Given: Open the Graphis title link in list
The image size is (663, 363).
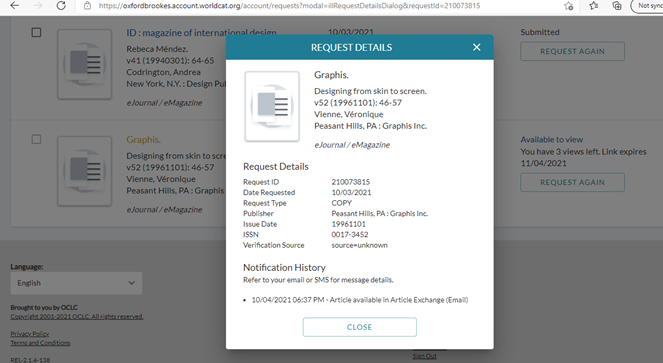Looking at the screenshot, I should pos(143,139).
